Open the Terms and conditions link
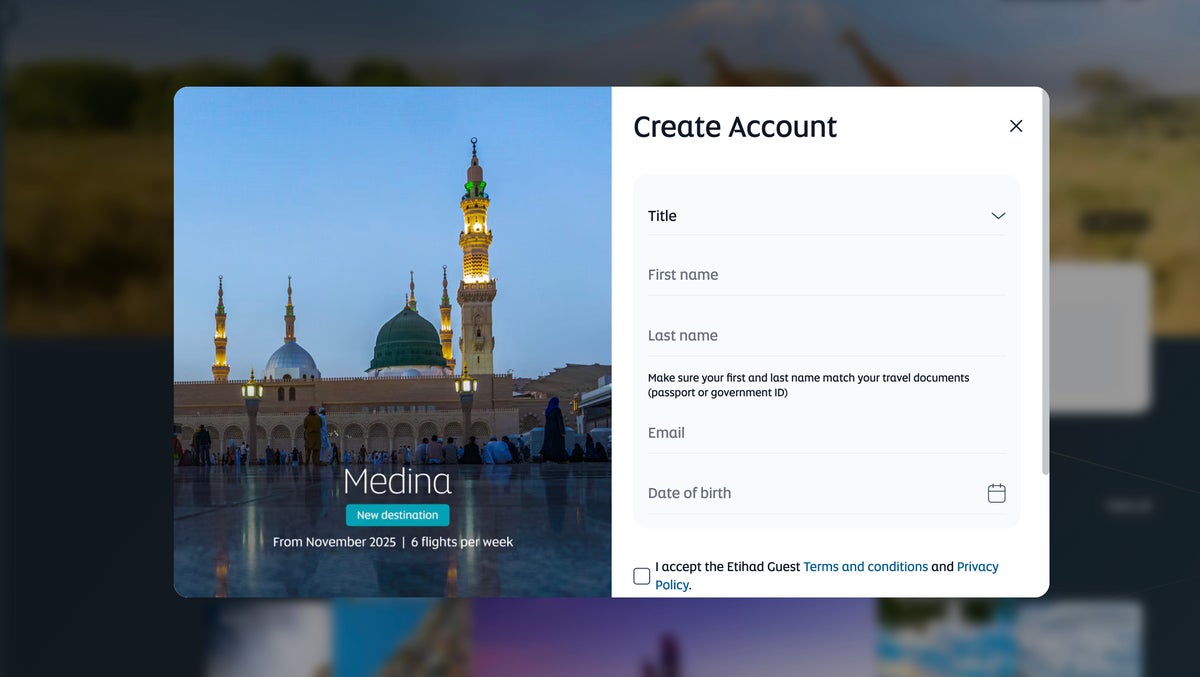1200x677 pixels. pos(866,566)
